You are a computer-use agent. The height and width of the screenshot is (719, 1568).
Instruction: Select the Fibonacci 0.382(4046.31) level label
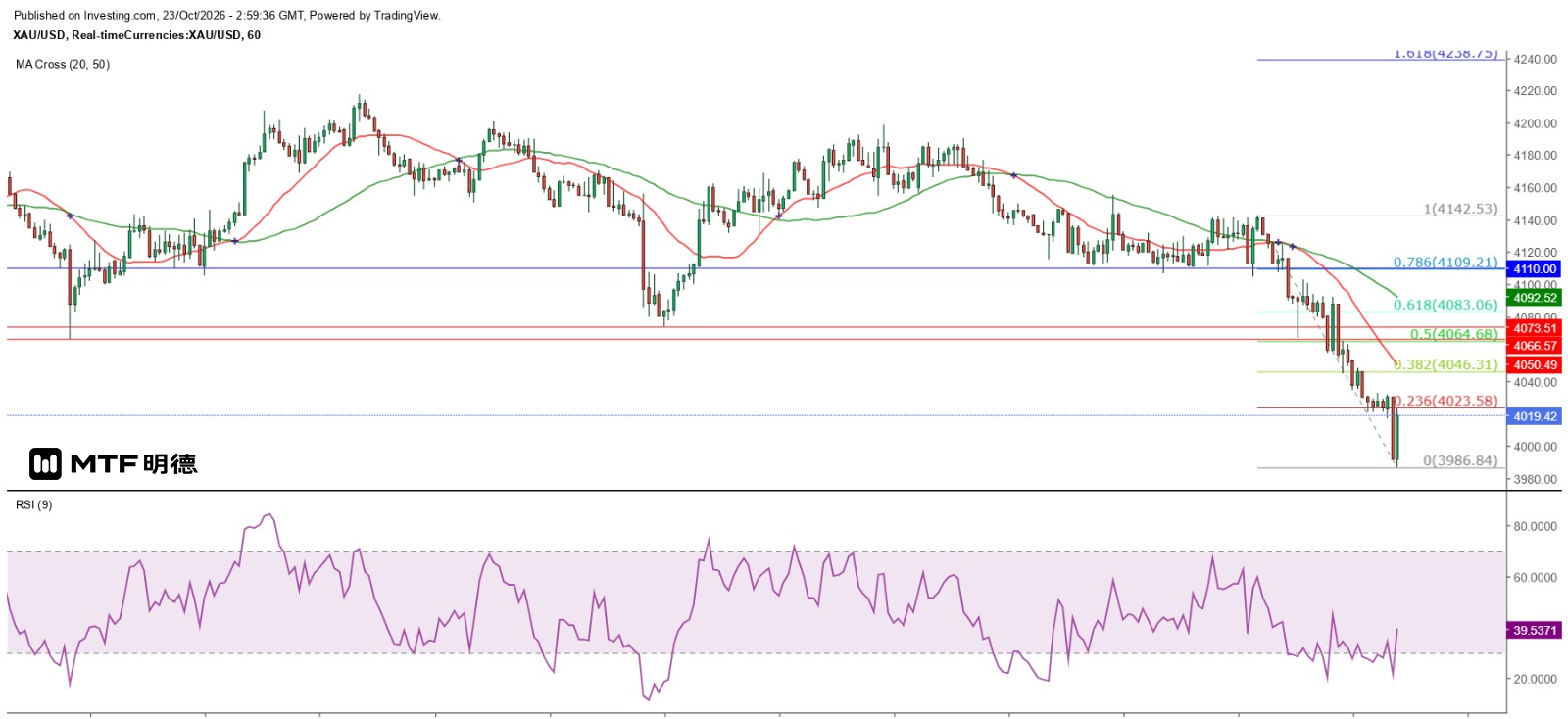1445,364
